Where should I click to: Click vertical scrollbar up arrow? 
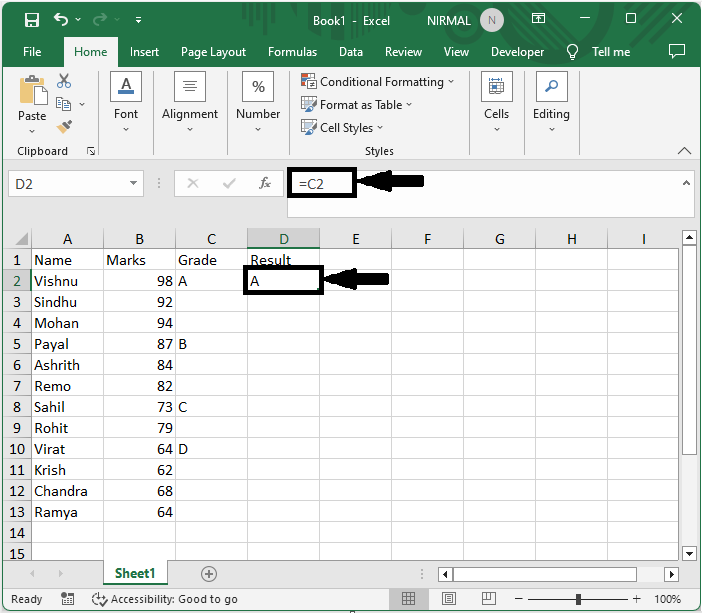tap(689, 238)
